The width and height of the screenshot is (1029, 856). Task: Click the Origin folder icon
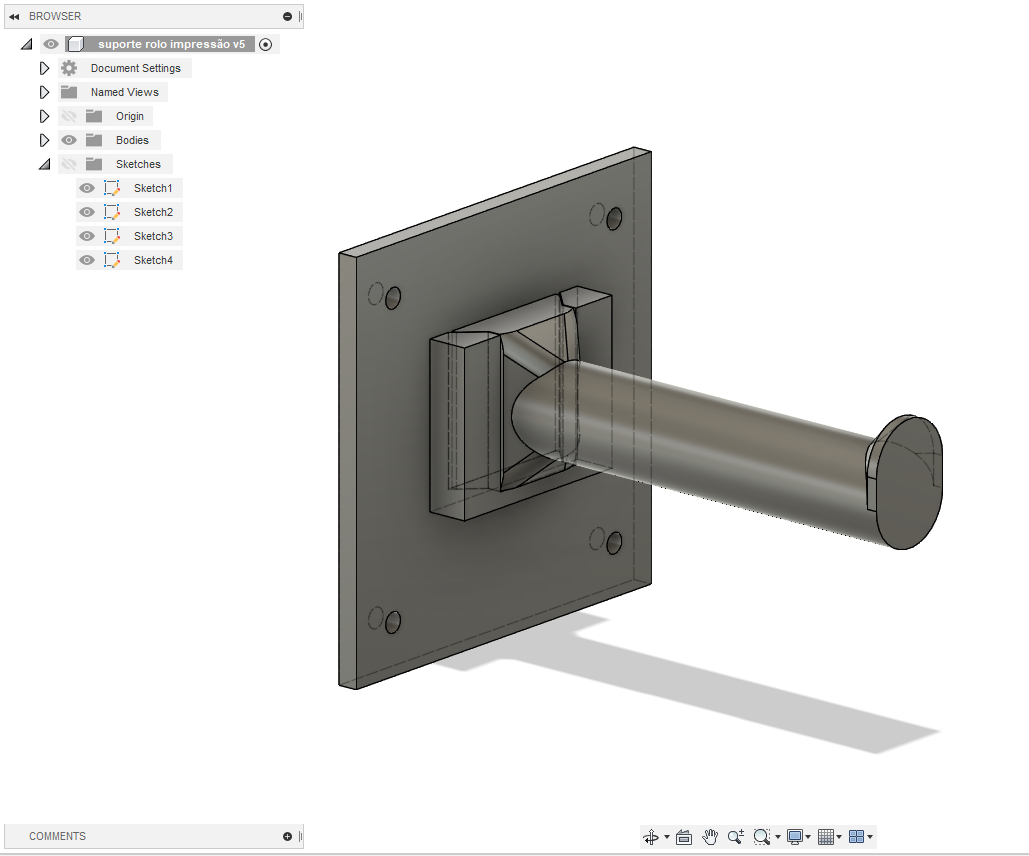(x=94, y=116)
